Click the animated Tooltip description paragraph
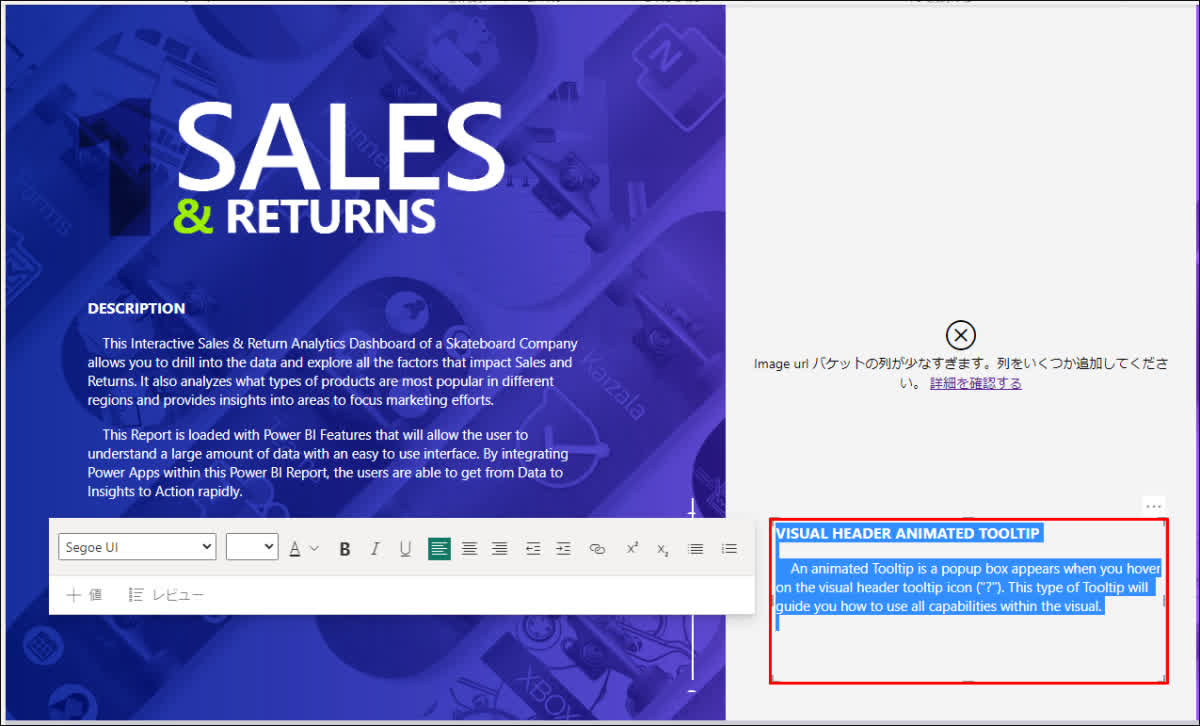 [968, 587]
